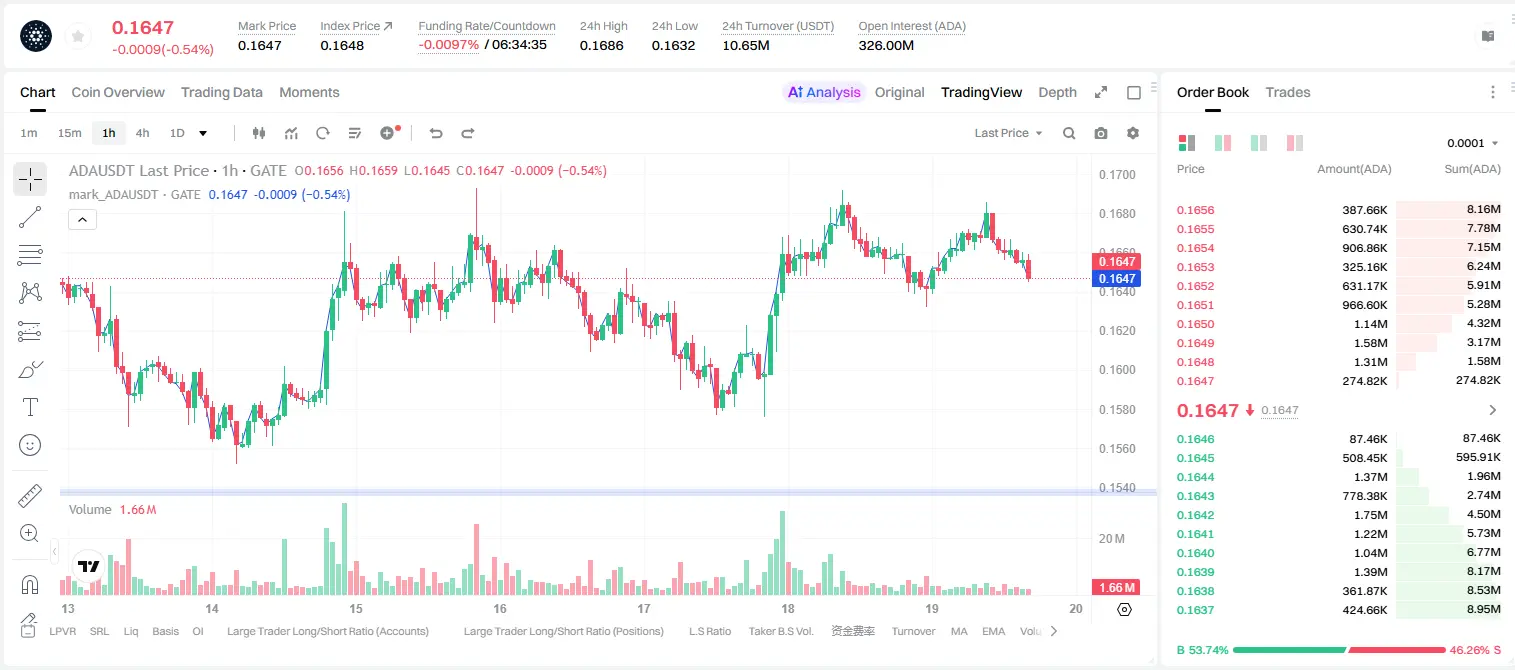1515x670 pixels.
Task: Open the candlestick chart style icon
Action: [x=259, y=133]
